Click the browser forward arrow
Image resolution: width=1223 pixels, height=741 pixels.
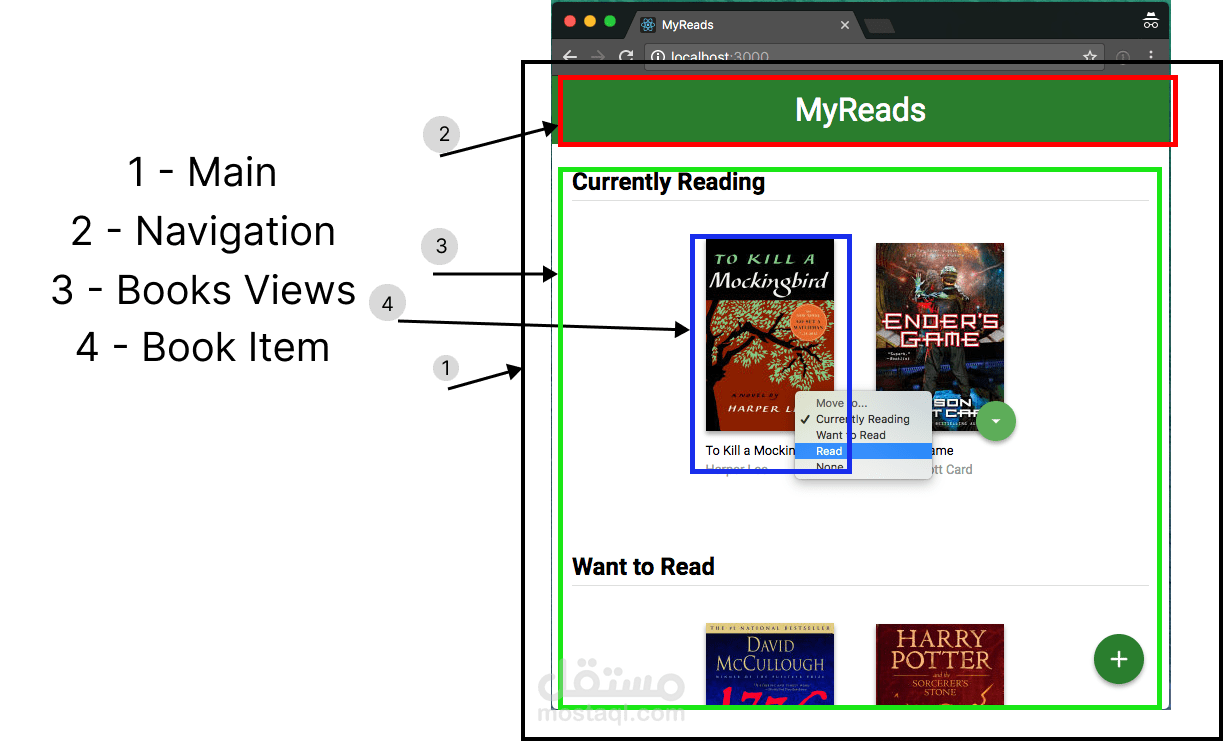(597, 57)
